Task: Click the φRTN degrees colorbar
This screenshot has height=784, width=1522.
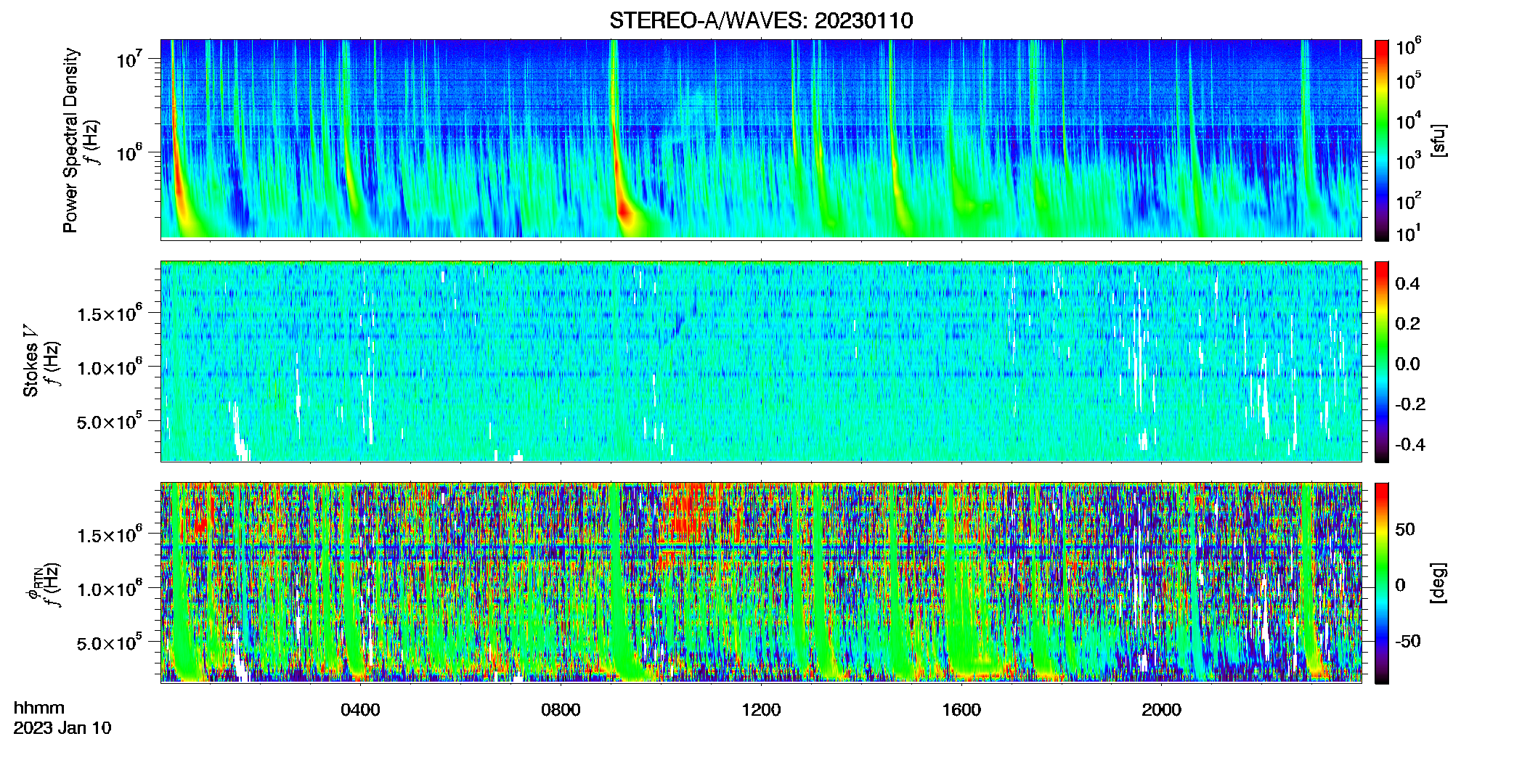Action: [1381, 583]
